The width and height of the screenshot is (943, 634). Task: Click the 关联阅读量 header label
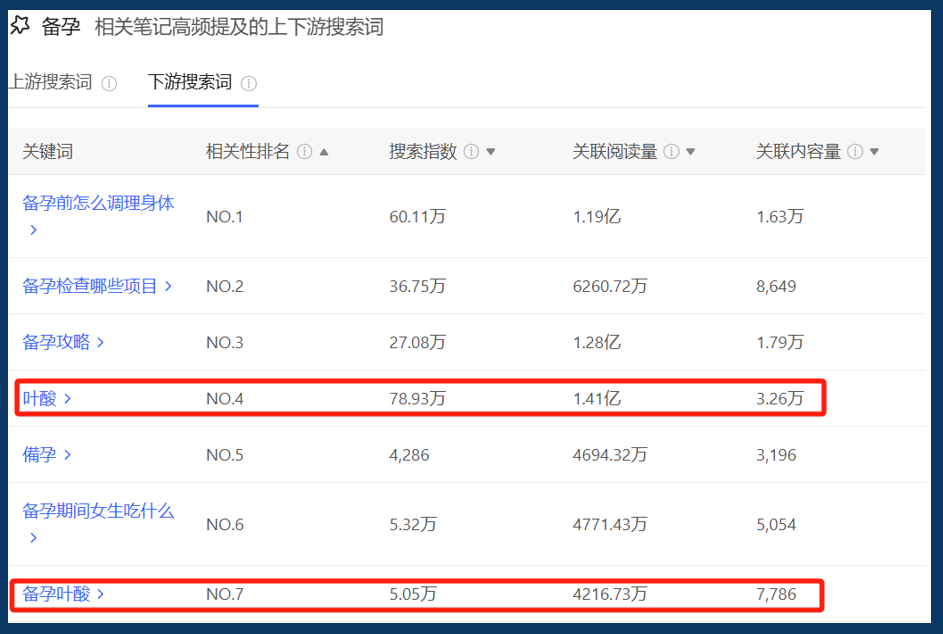pos(615,152)
